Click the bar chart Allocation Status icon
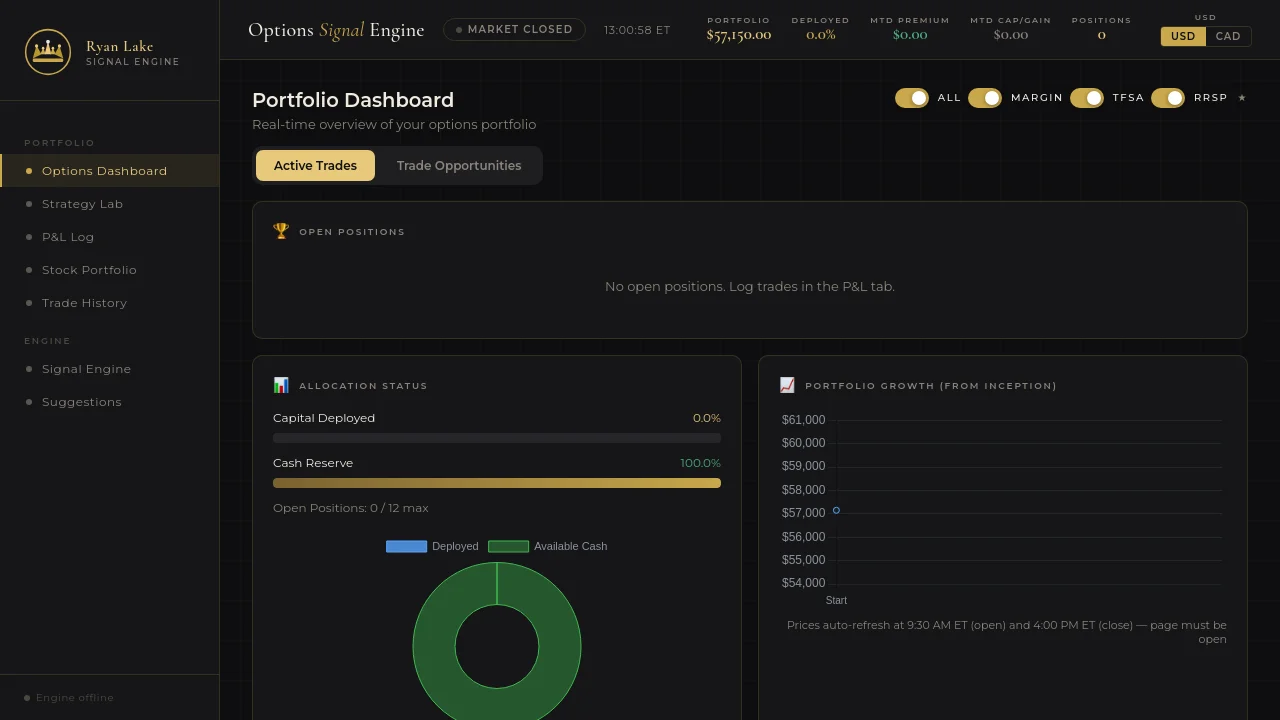Viewport: 1280px width, 720px height. click(x=281, y=385)
